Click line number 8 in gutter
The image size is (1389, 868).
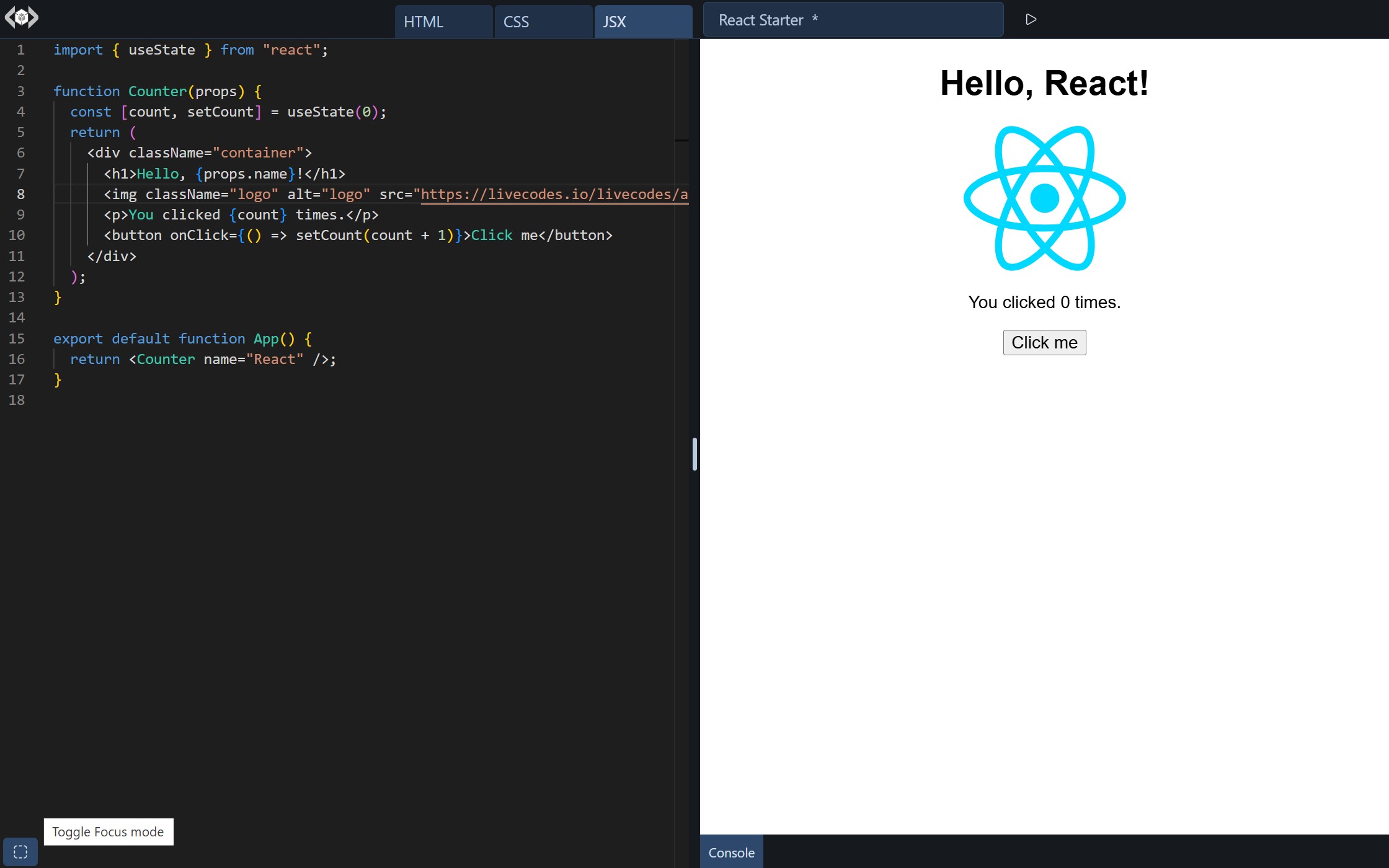(20, 195)
